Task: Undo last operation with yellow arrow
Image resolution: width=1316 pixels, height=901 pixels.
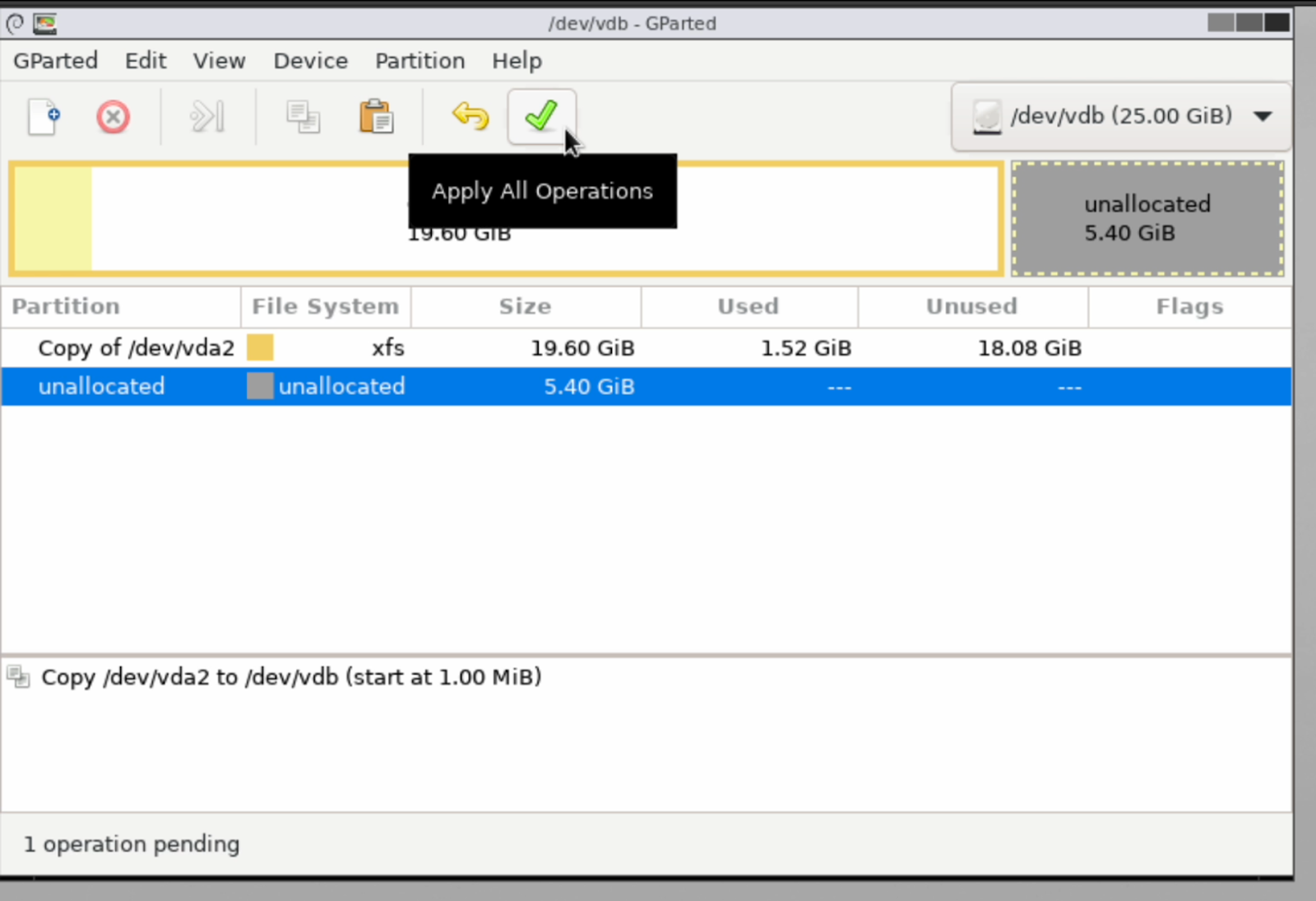Action: point(470,116)
